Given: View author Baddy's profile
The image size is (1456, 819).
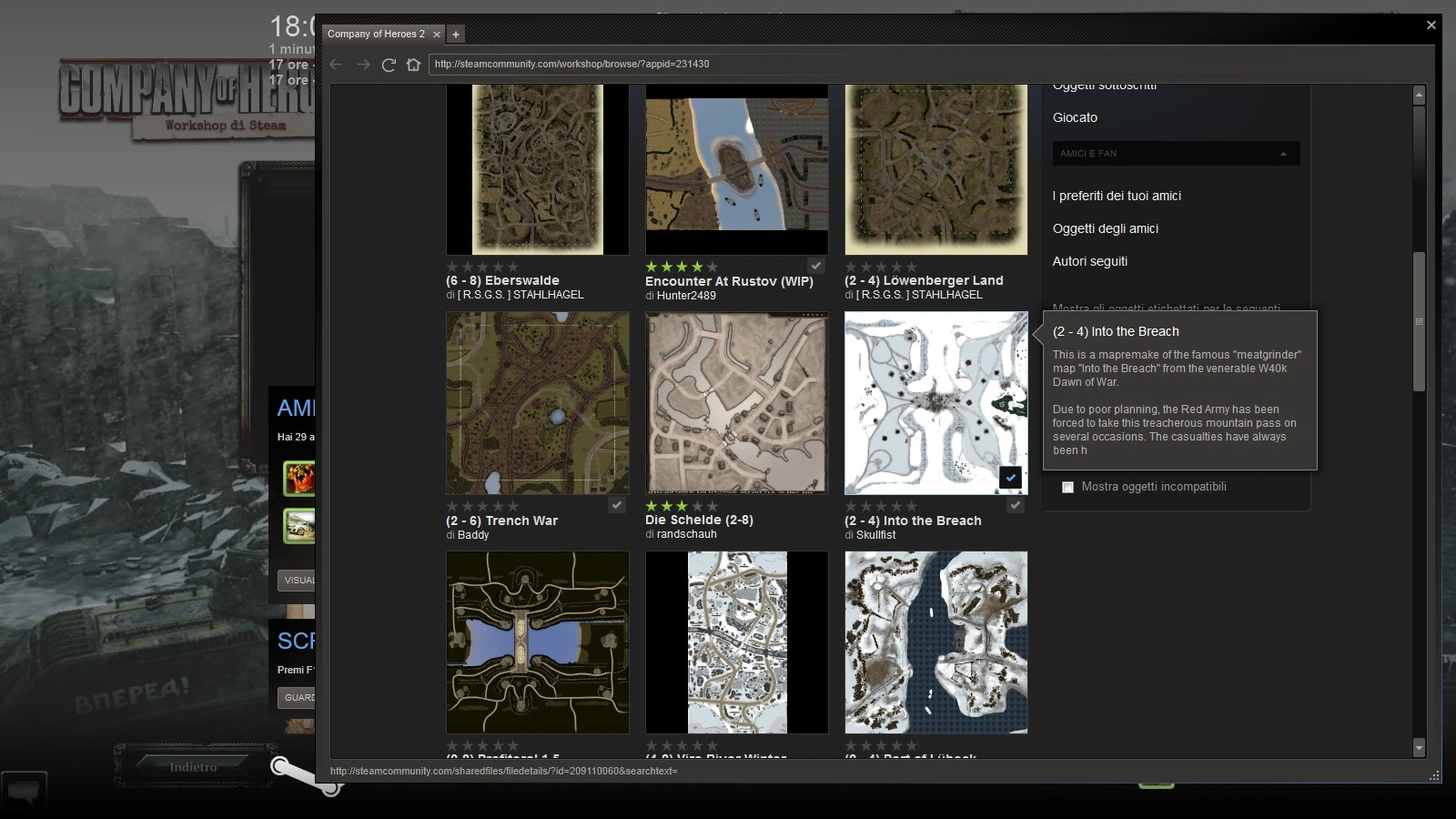Looking at the screenshot, I should tap(473, 535).
